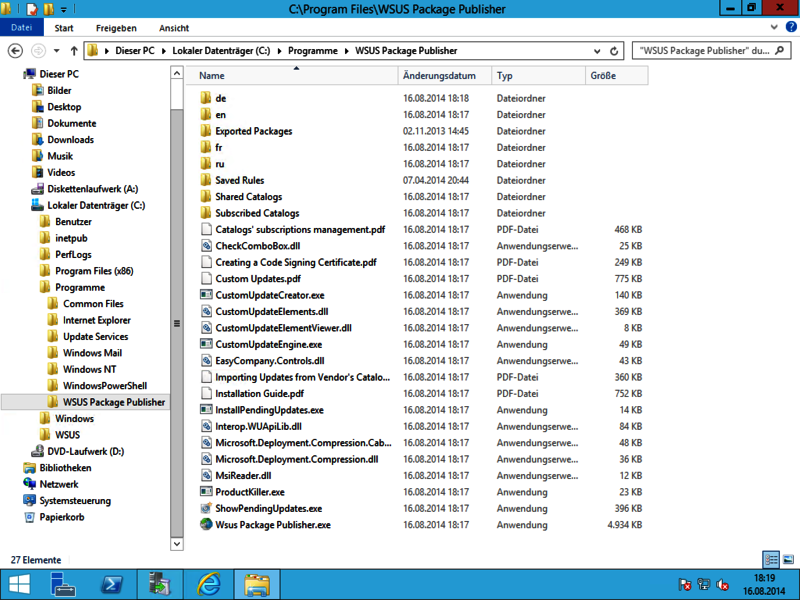The height and width of the screenshot is (600, 800).
Task: Refresh the current folder view
Action: (614, 51)
